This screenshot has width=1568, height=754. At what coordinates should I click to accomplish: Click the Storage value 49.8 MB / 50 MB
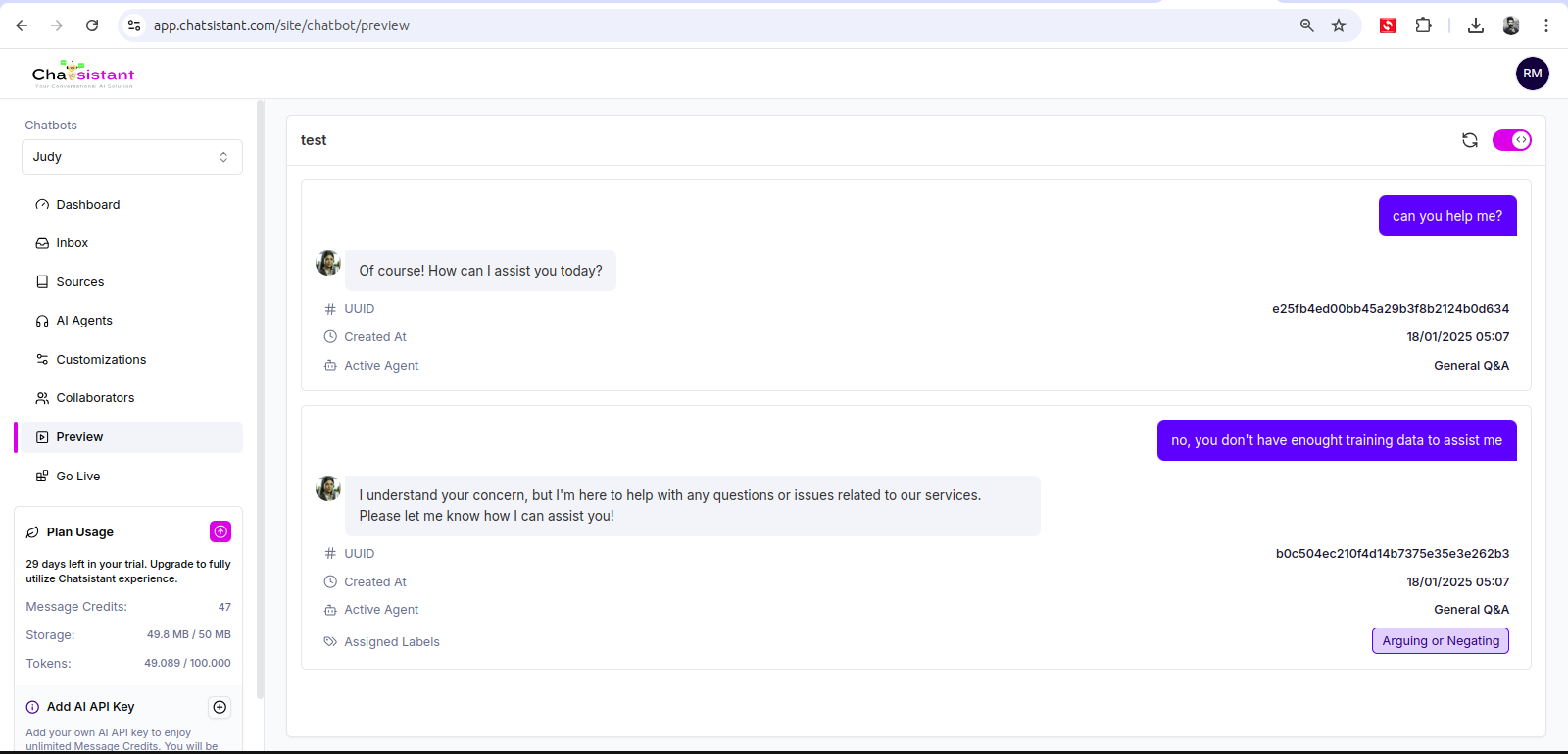coord(189,635)
